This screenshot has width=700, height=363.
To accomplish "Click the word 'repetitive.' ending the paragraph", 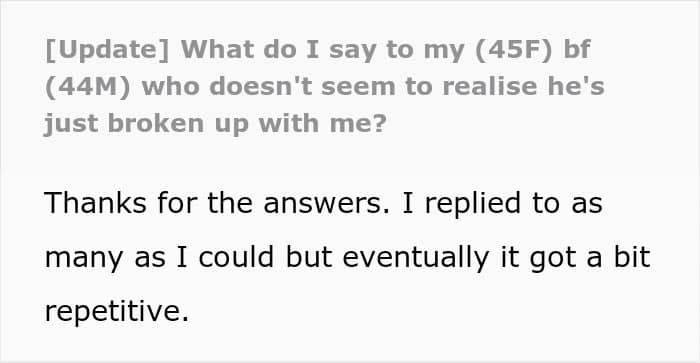I will click(117, 311).
